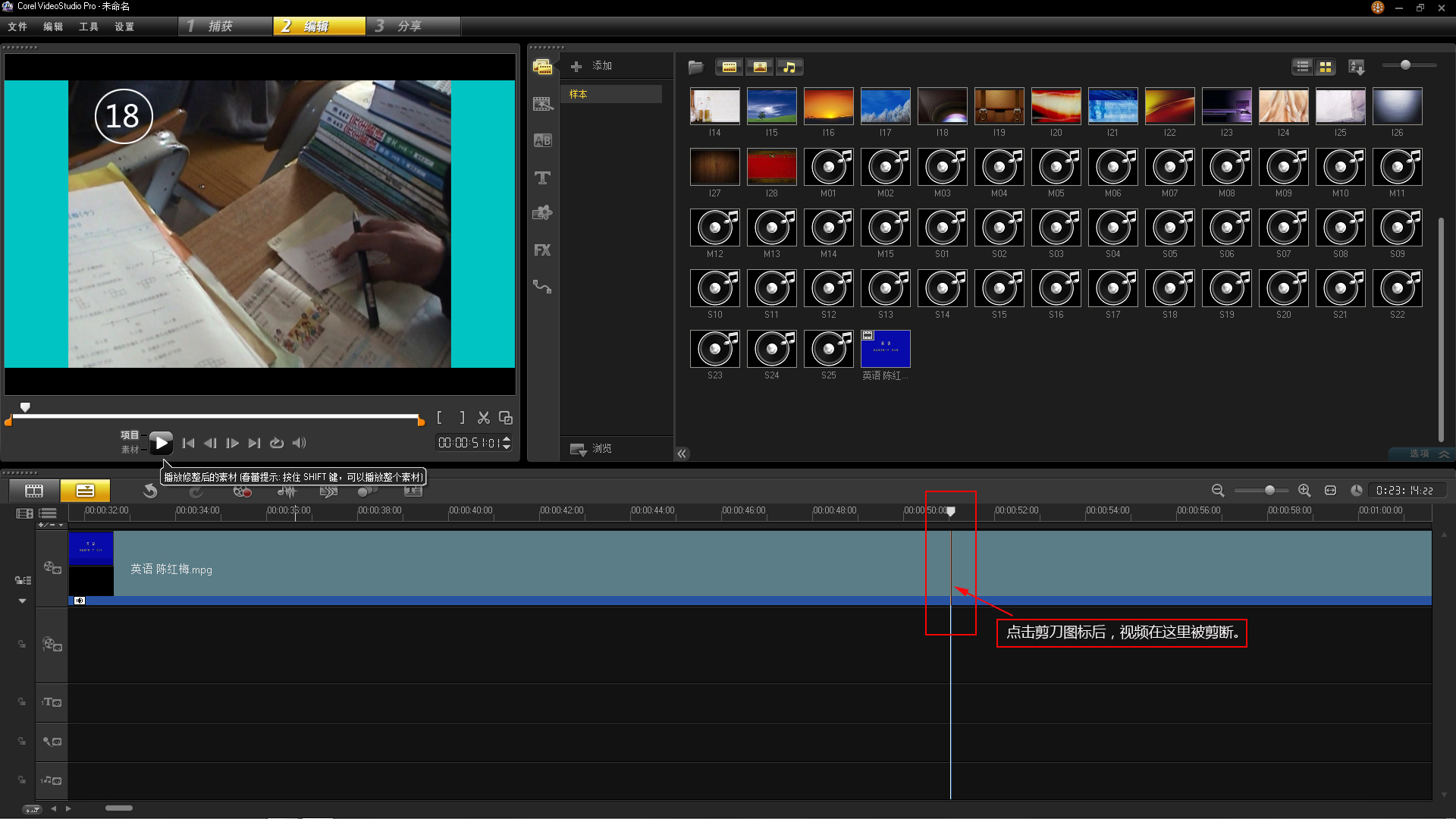Collapse library side panel with double chevron
The height and width of the screenshot is (819, 1456).
(x=682, y=453)
